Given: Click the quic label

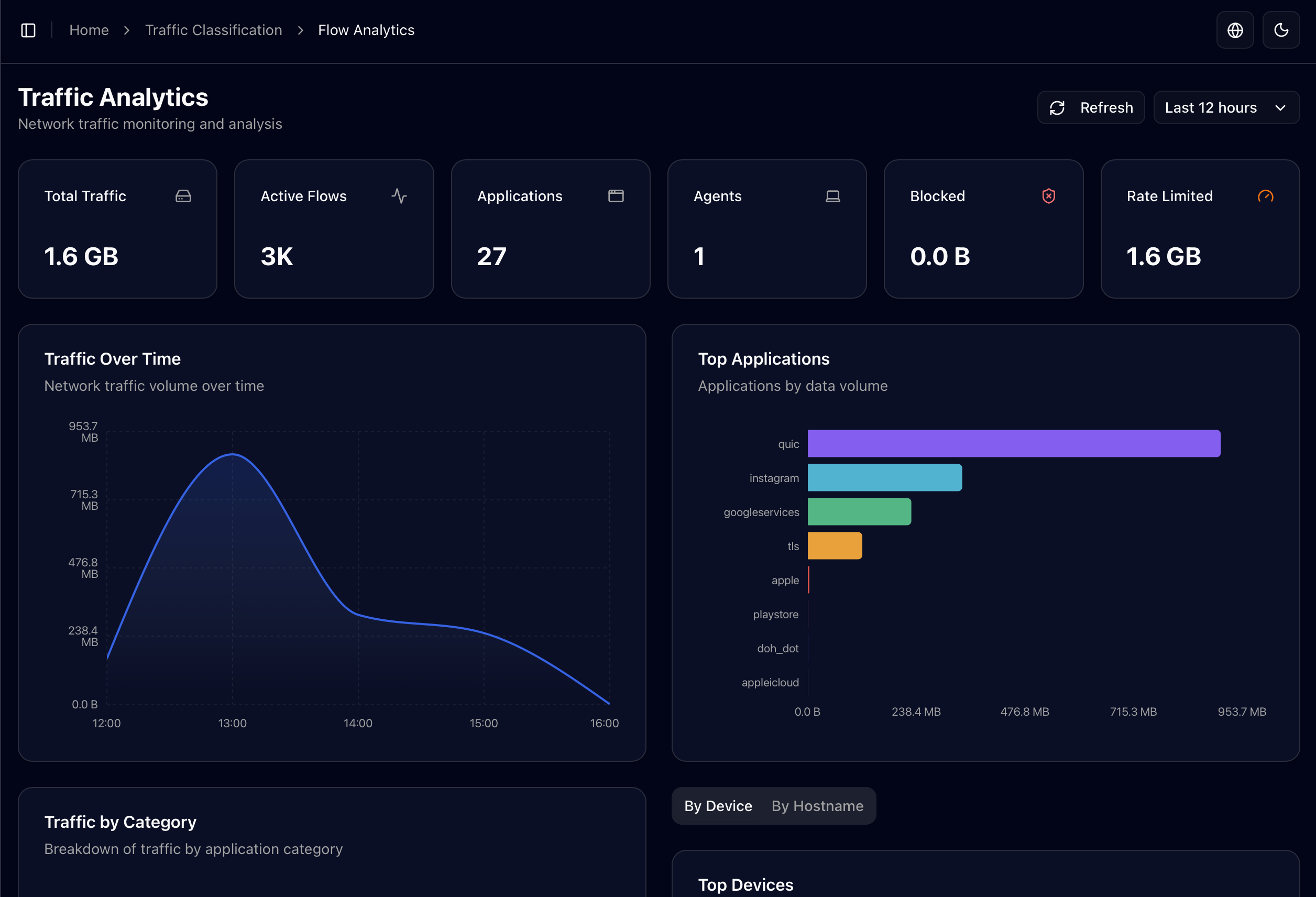Looking at the screenshot, I should pyautogui.click(x=788, y=444).
